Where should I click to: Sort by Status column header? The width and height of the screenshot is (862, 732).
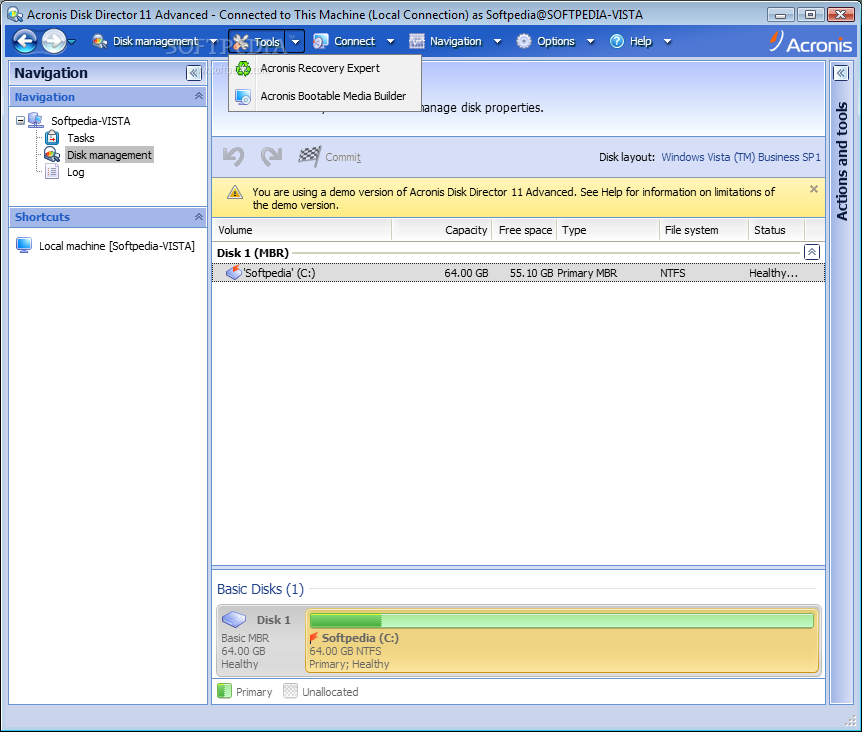[x=776, y=230]
